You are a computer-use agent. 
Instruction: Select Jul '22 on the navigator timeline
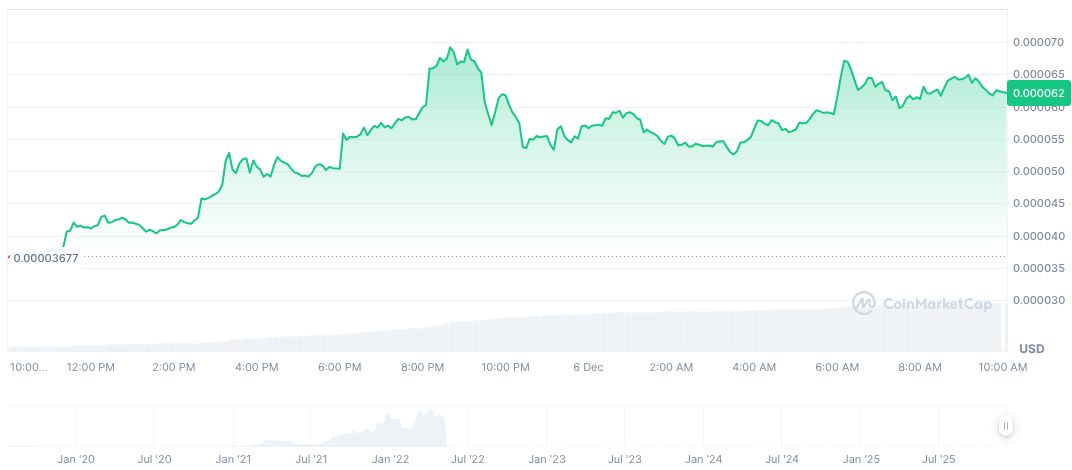(468, 459)
